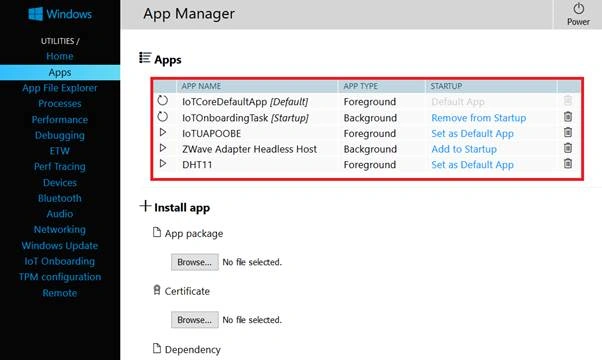602x360 pixels.
Task: Open the ETW page
Action: click(x=60, y=151)
